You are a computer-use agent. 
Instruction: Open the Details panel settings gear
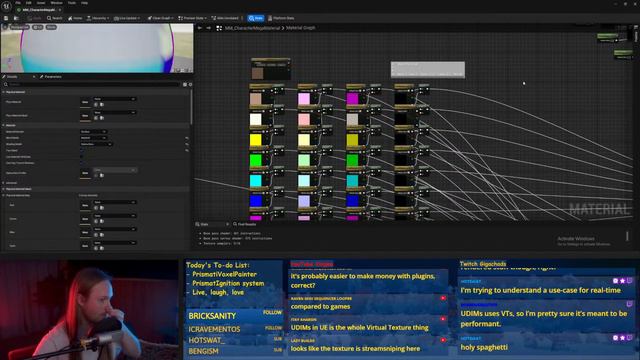190,84
